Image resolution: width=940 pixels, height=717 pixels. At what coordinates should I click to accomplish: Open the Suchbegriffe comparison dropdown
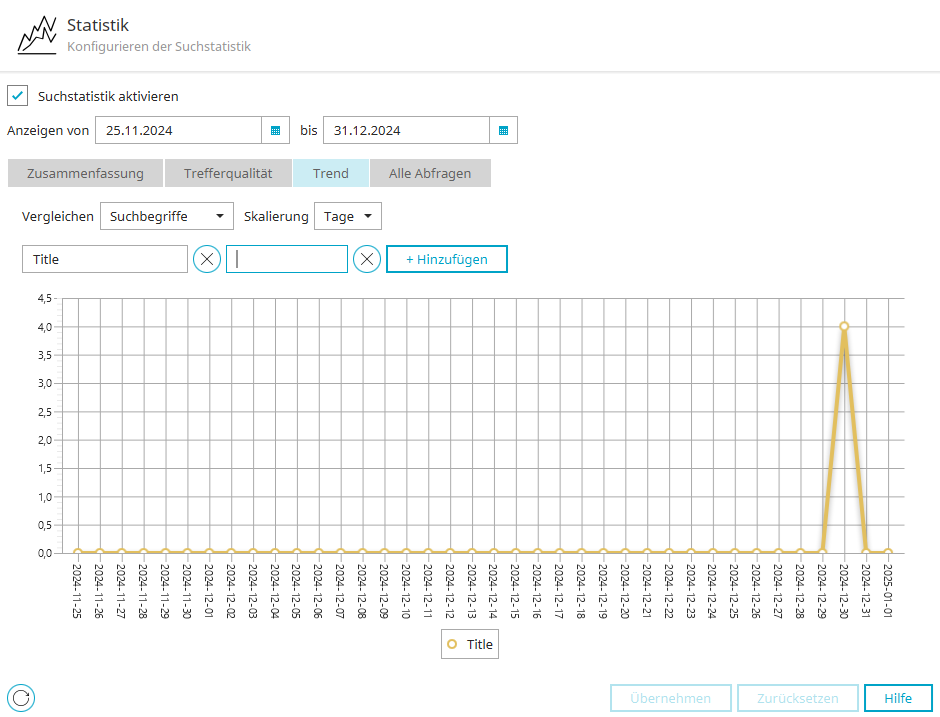click(167, 216)
